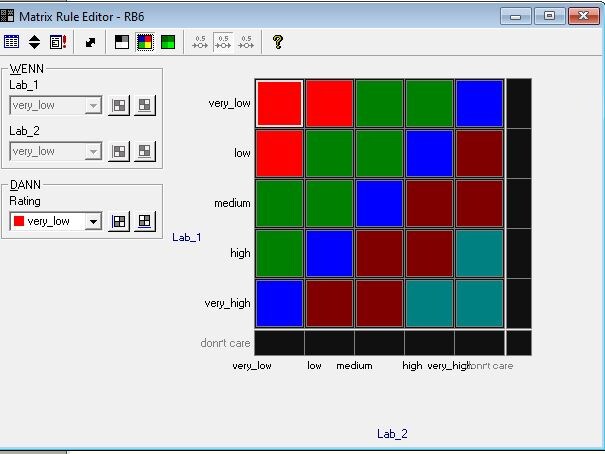
Task: Click the don't care row label
Action: [225, 343]
